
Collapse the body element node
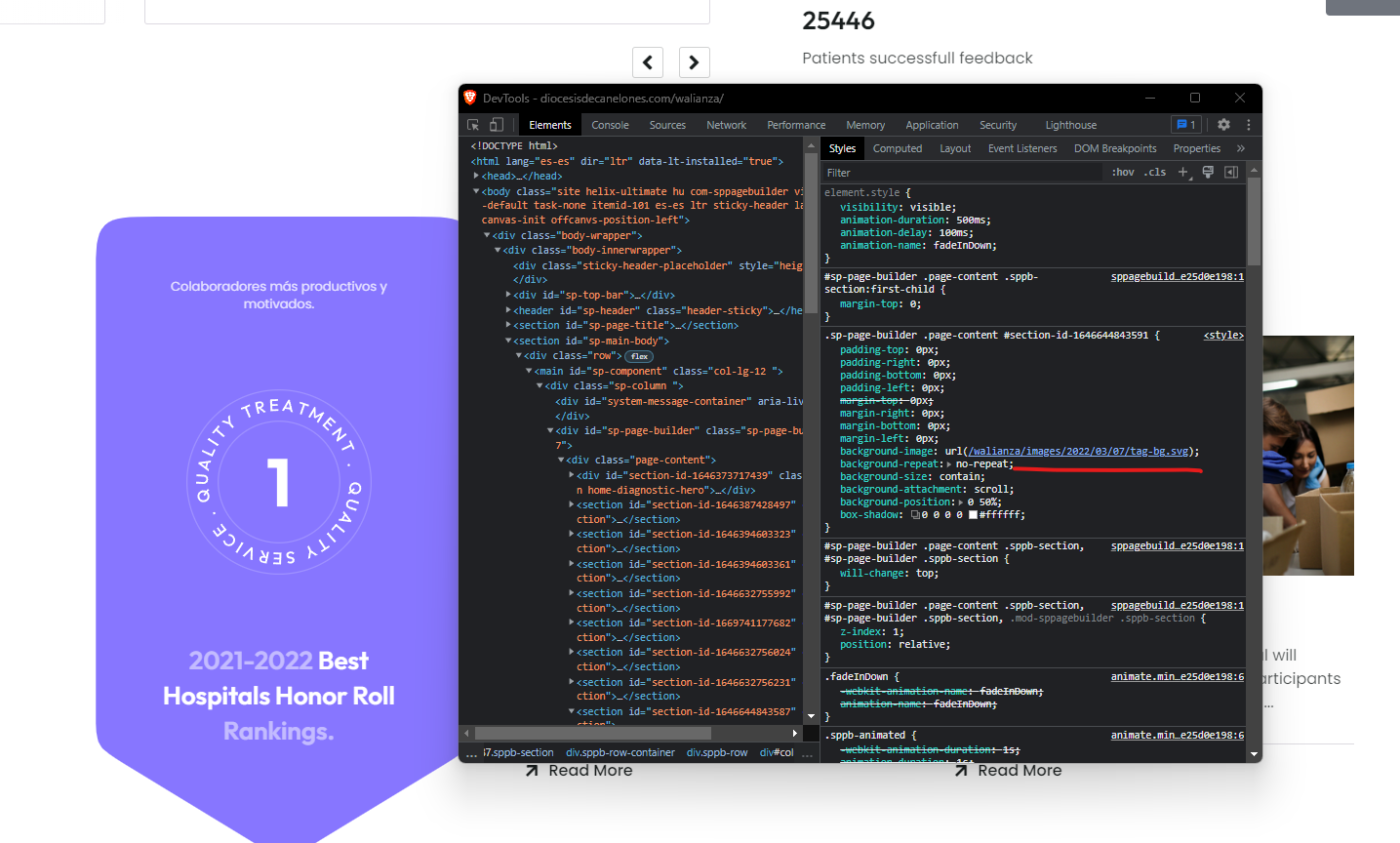tap(476, 191)
